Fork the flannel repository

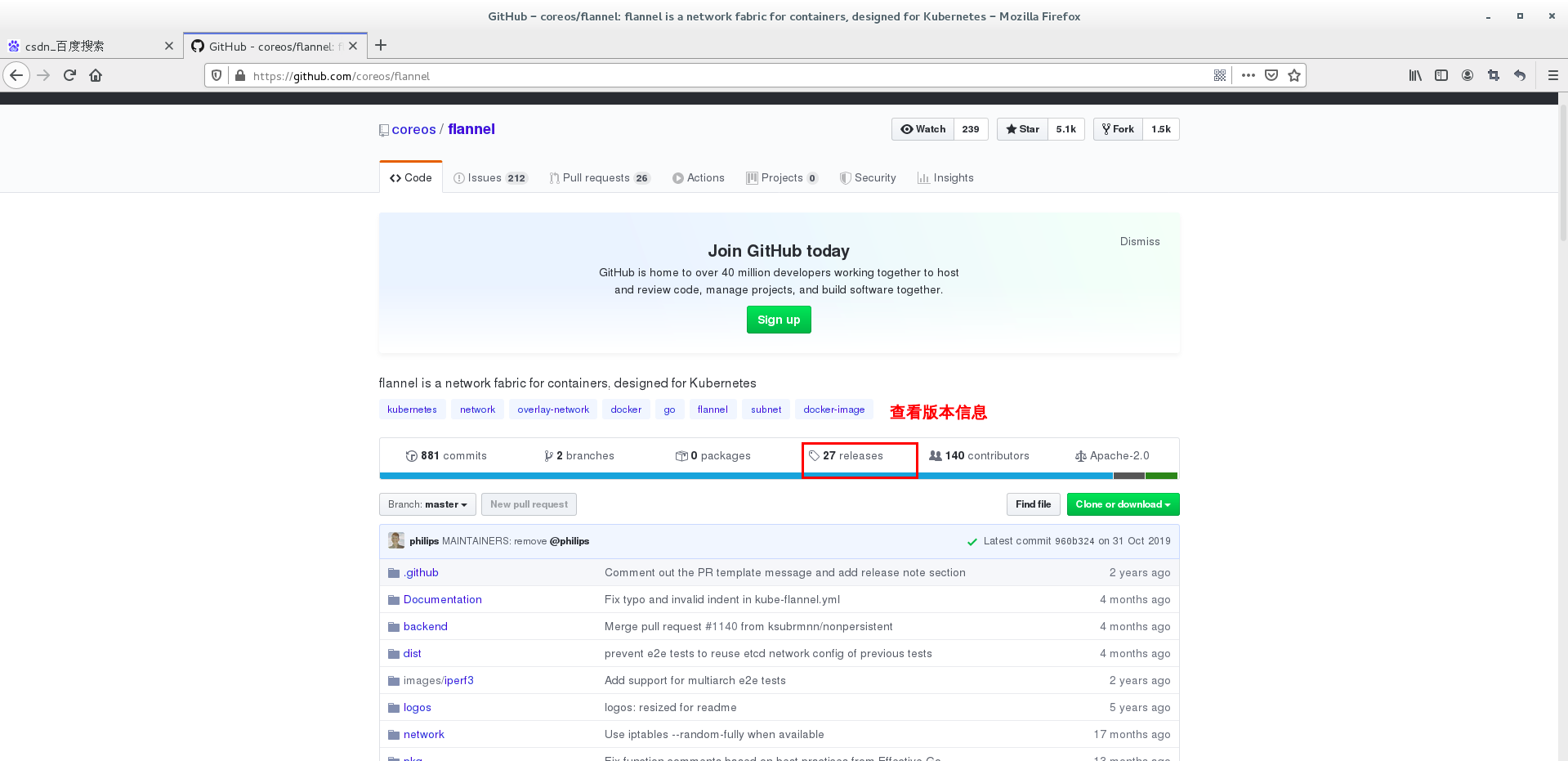(x=1118, y=129)
